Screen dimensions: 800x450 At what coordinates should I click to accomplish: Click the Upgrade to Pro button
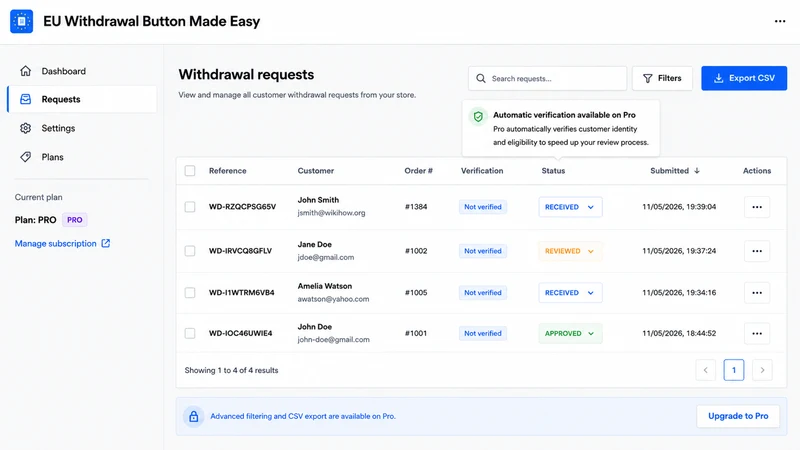pyautogui.click(x=738, y=416)
